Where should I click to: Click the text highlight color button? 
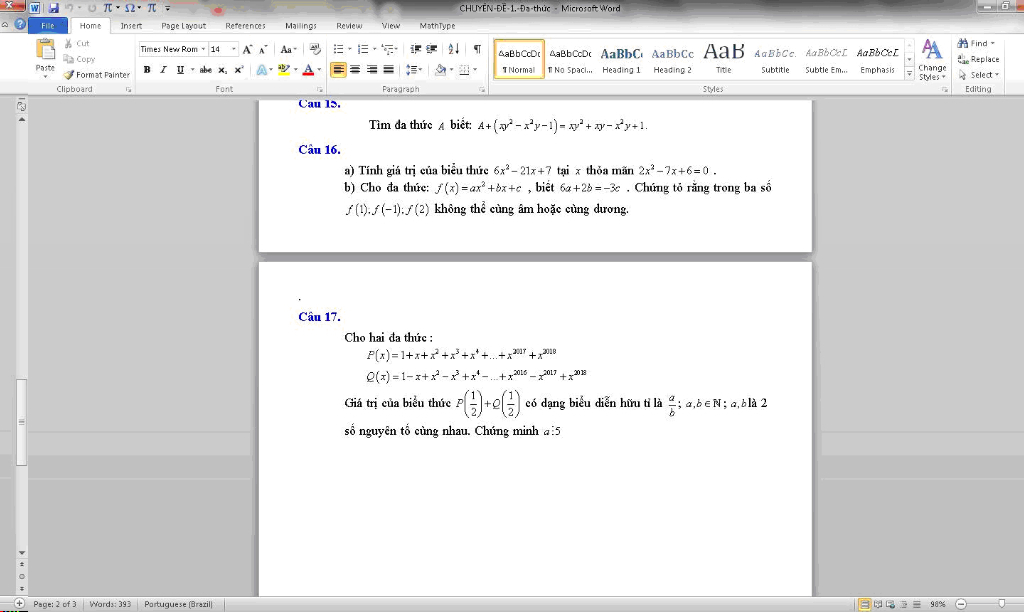tap(283, 70)
